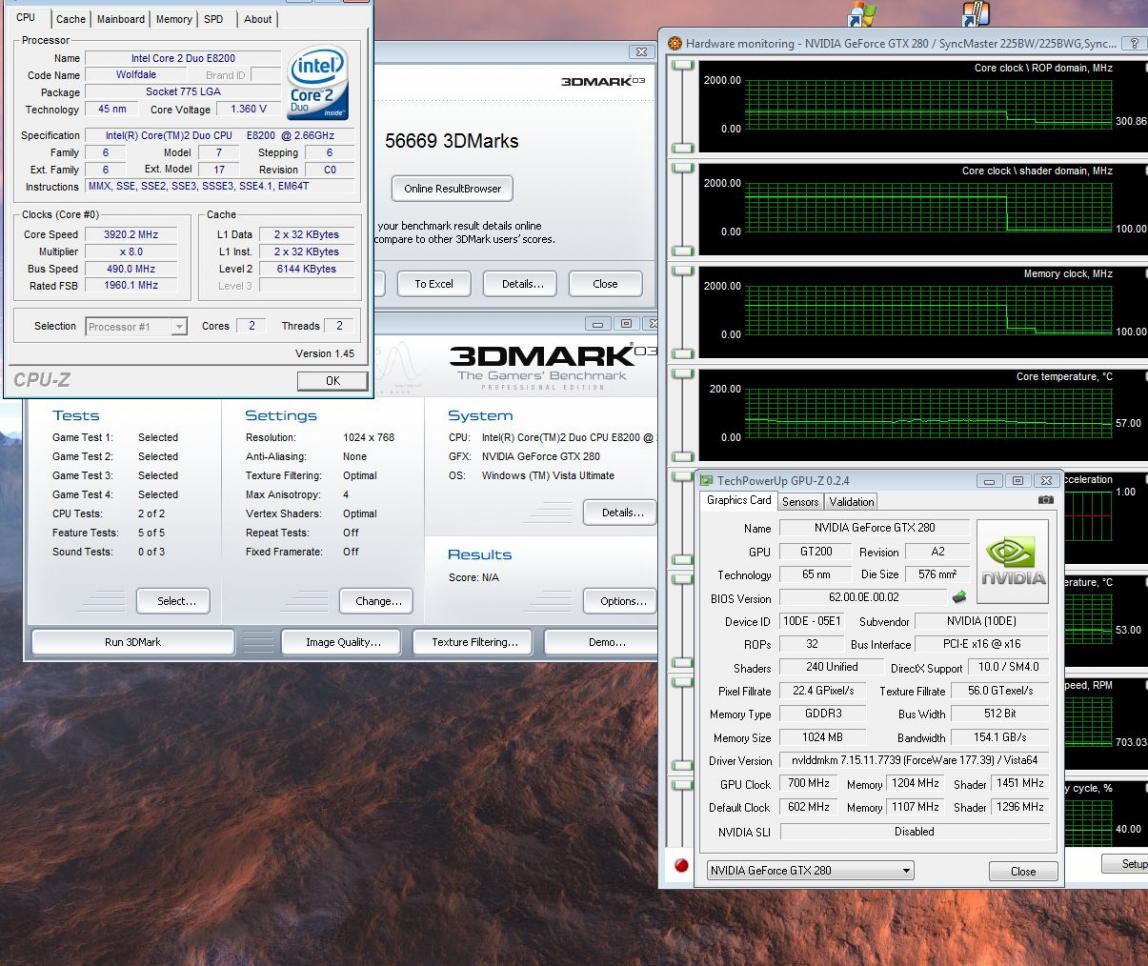The image size is (1148, 966).
Task: Open Details in the 3DMark score window
Action: 521,283
